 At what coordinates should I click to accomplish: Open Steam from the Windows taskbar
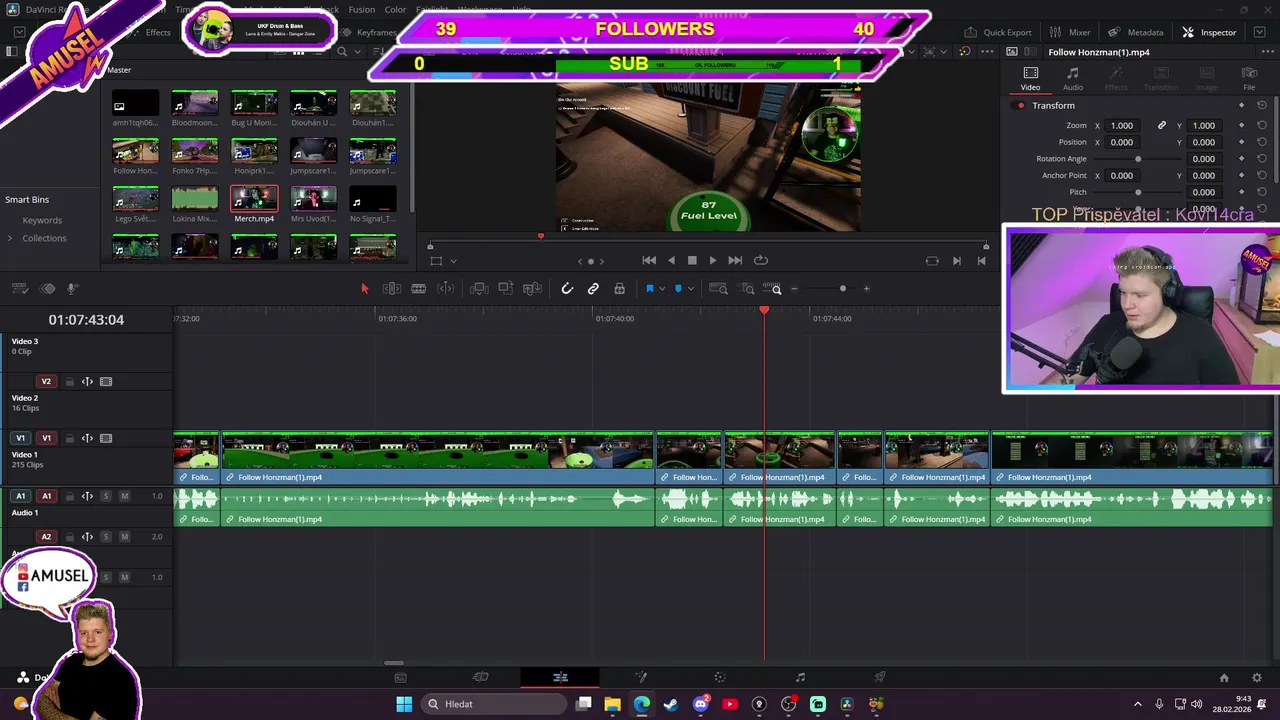(x=671, y=704)
